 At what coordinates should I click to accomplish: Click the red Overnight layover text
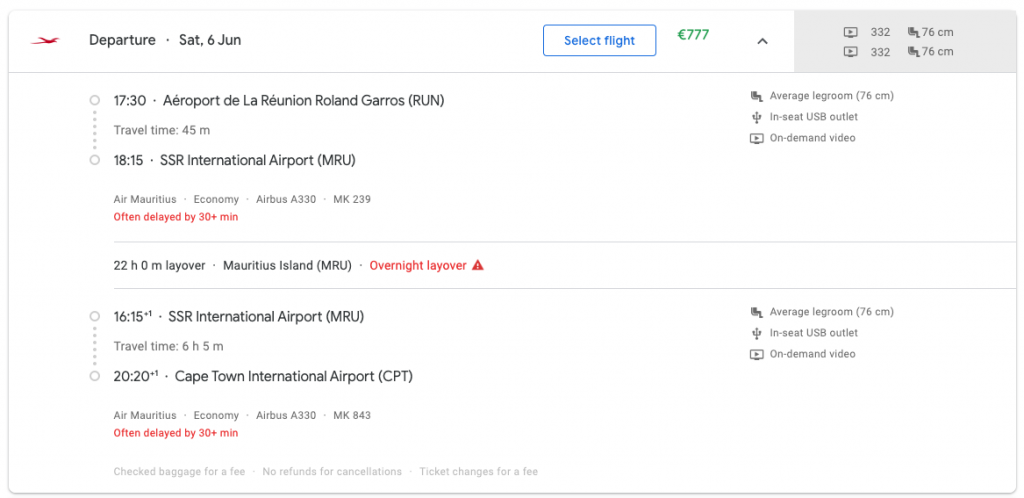pyautogui.click(x=418, y=266)
